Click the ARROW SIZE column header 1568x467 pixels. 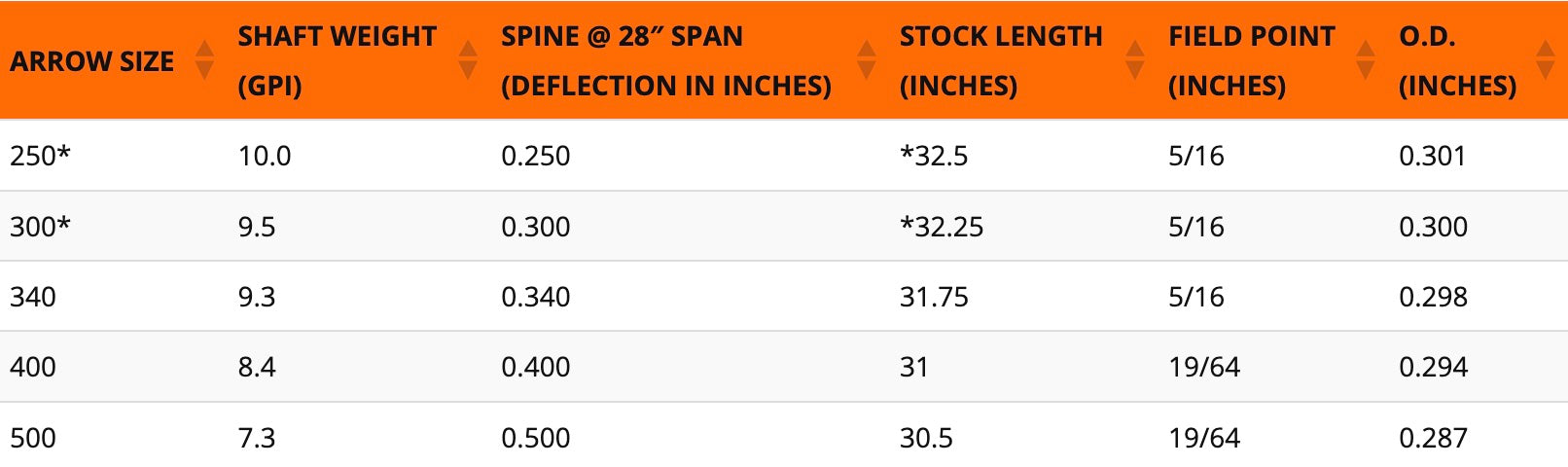pos(92,61)
